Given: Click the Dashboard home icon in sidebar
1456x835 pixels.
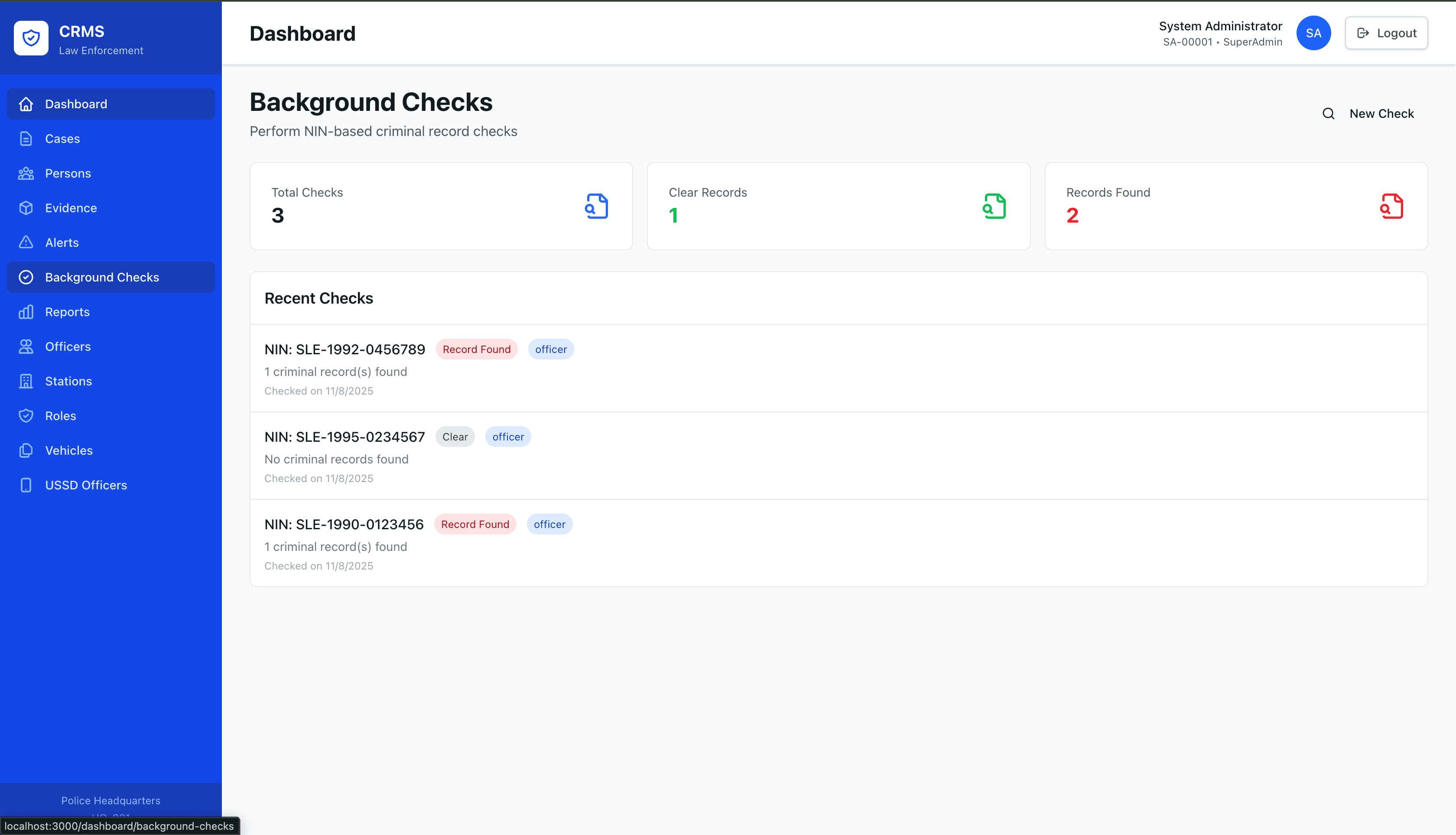Looking at the screenshot, I should pyautogui.click(x=26, y=104).
